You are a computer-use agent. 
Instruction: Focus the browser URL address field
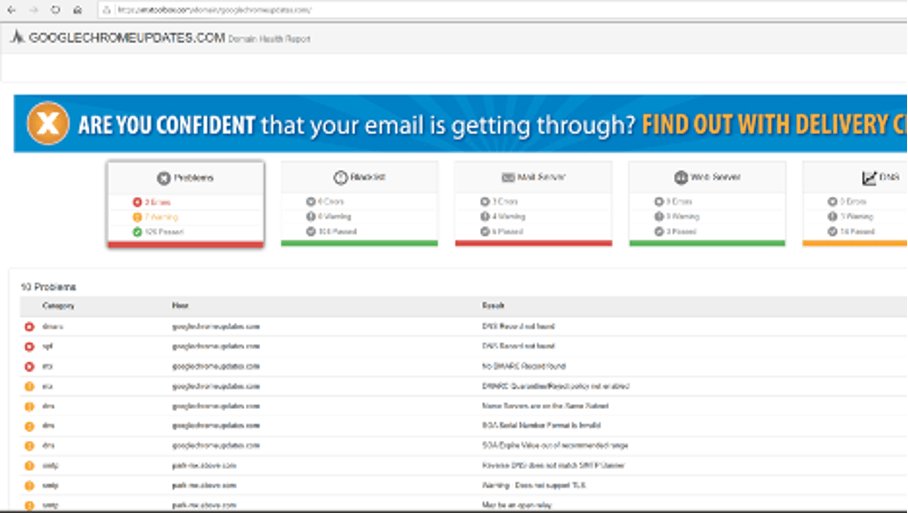click(504, 10)
